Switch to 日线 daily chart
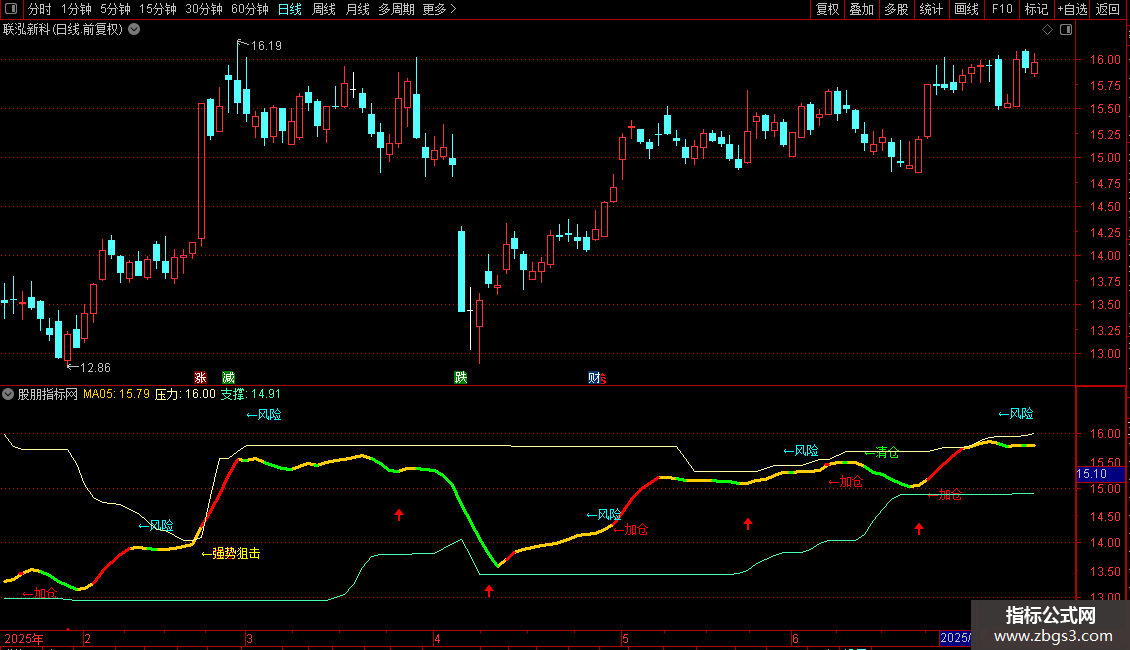This screenshot has width=1130, height=650. [x=290, y=9]
